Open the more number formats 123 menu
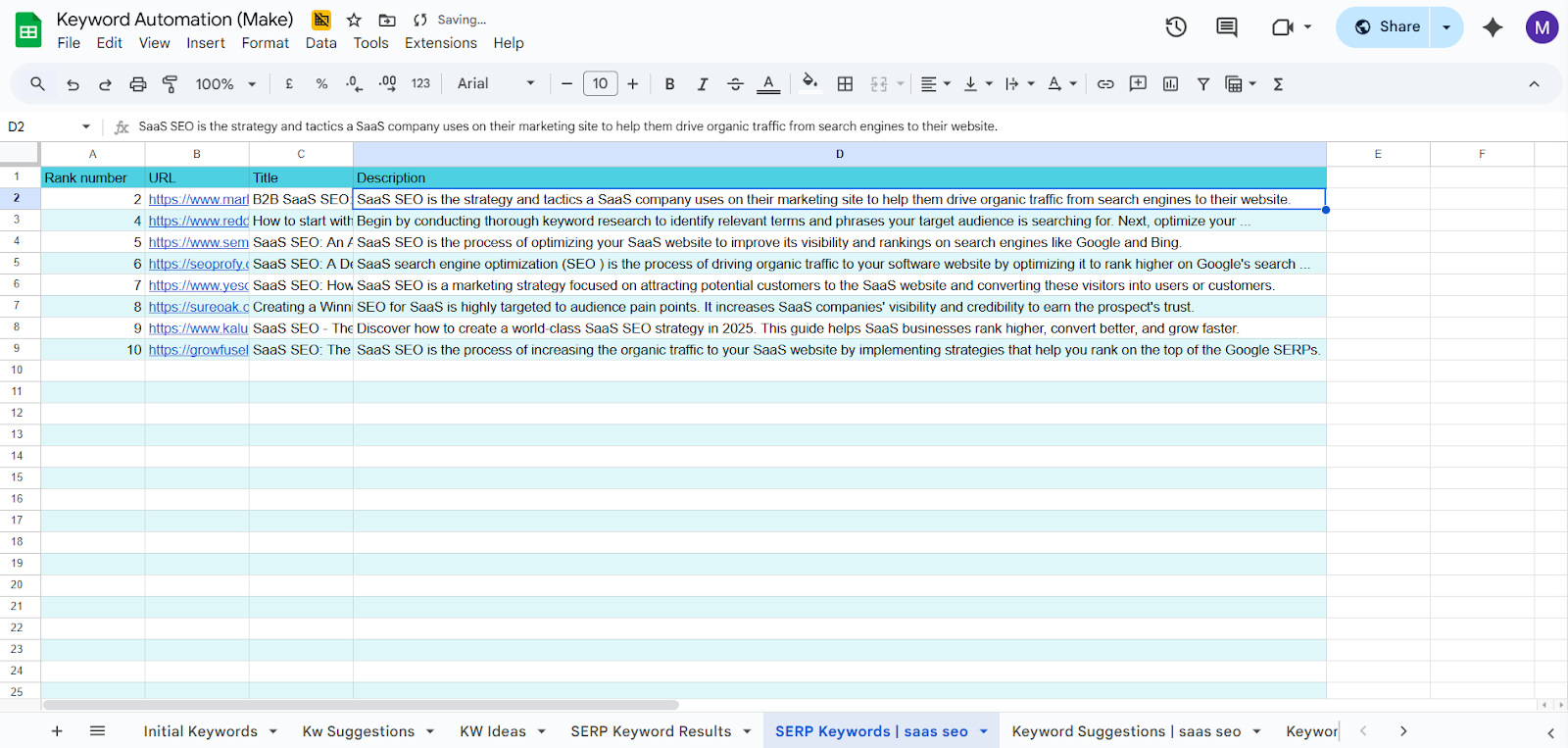This screenshot has height=748, width=1568. tap(420, 84)
